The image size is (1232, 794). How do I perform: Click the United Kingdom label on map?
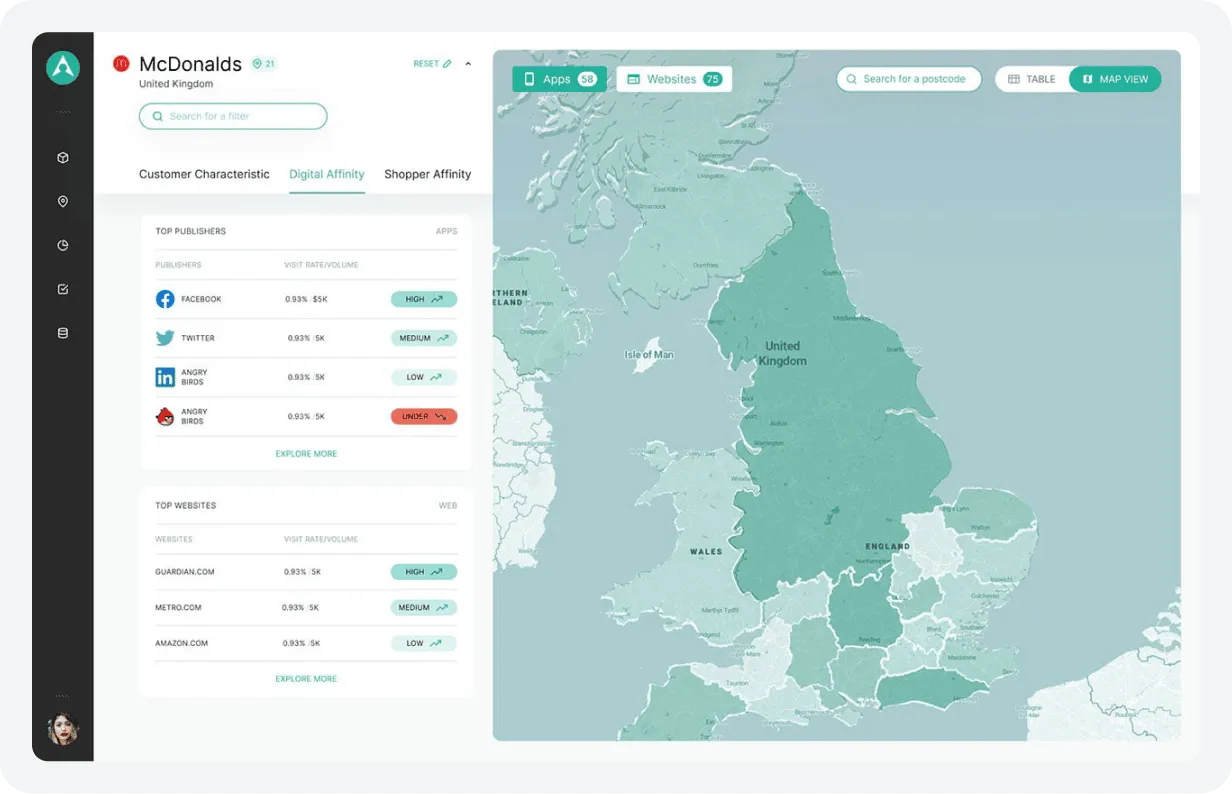point(783,353)
